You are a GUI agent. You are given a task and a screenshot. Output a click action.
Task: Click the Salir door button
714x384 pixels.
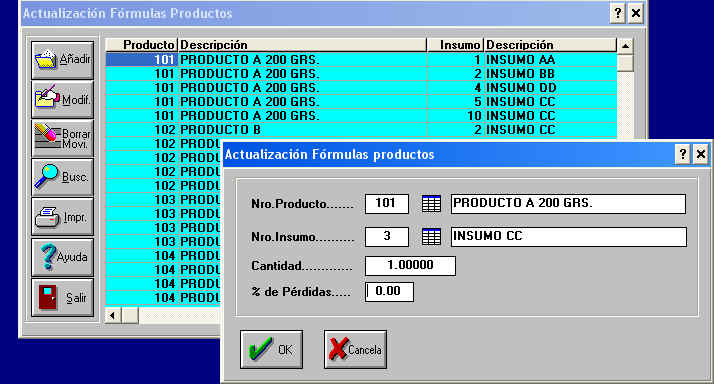click(x=62, y=297)
